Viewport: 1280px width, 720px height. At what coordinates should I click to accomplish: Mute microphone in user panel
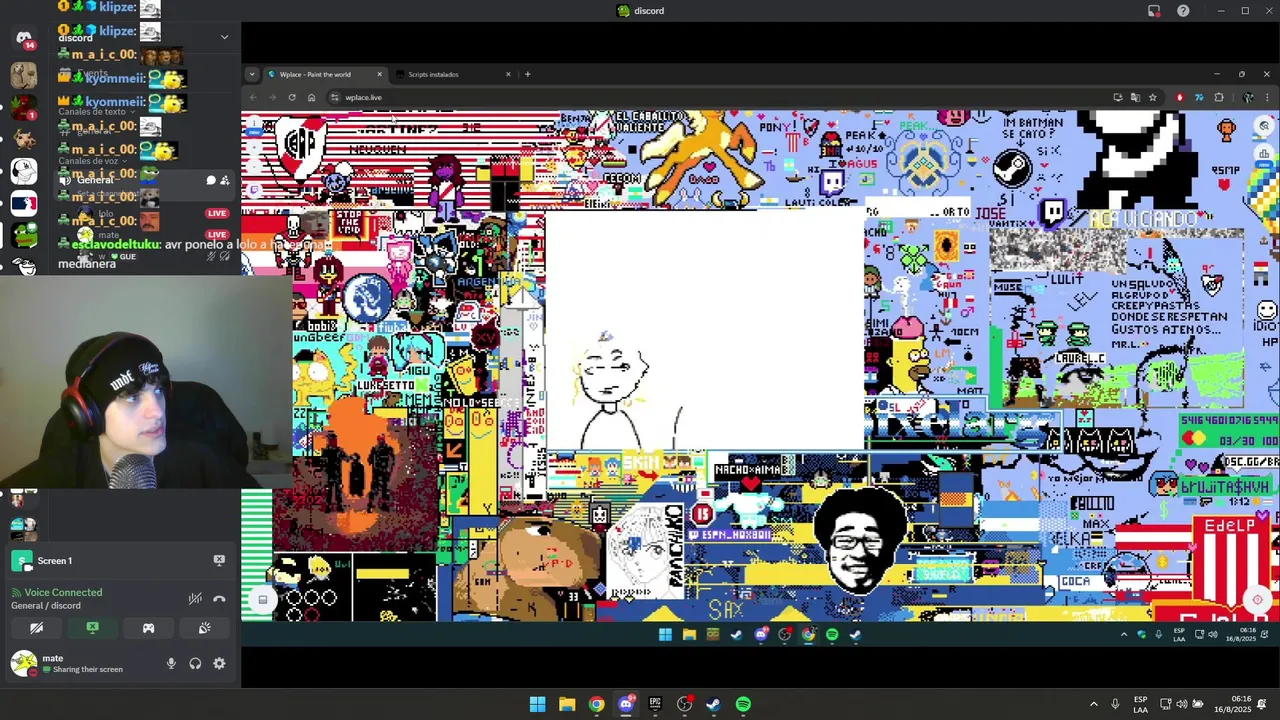(x=171, y=663)
